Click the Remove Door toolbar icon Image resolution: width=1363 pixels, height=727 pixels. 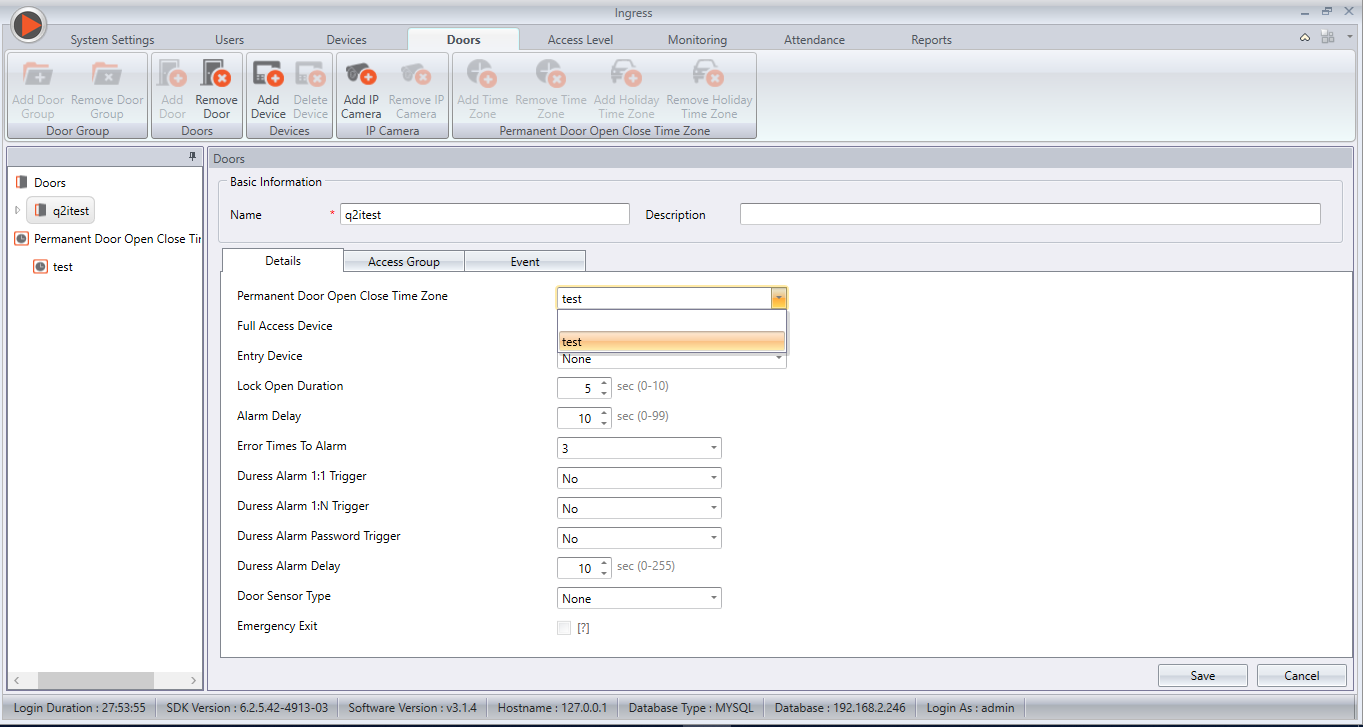[x=216, y=74]
